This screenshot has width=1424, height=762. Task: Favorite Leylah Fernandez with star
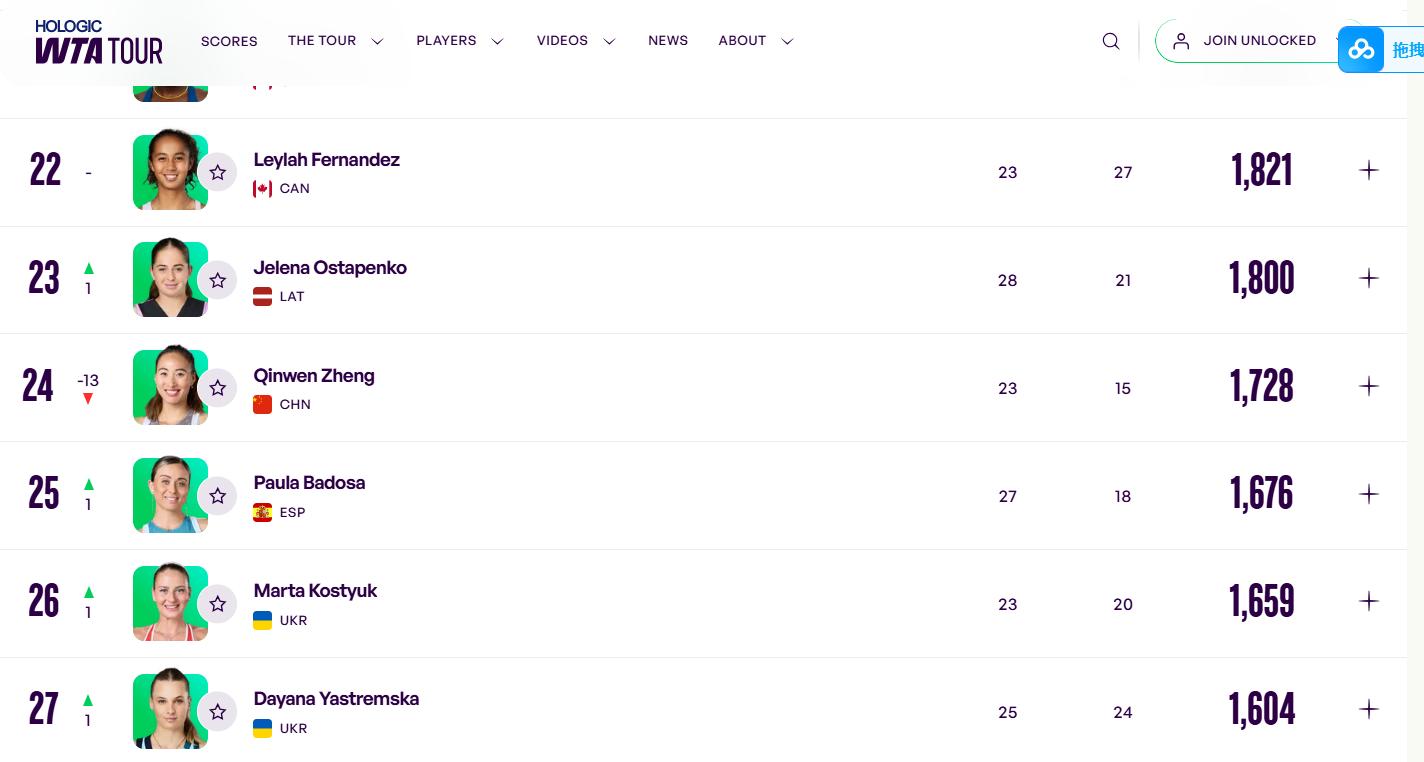217,172
